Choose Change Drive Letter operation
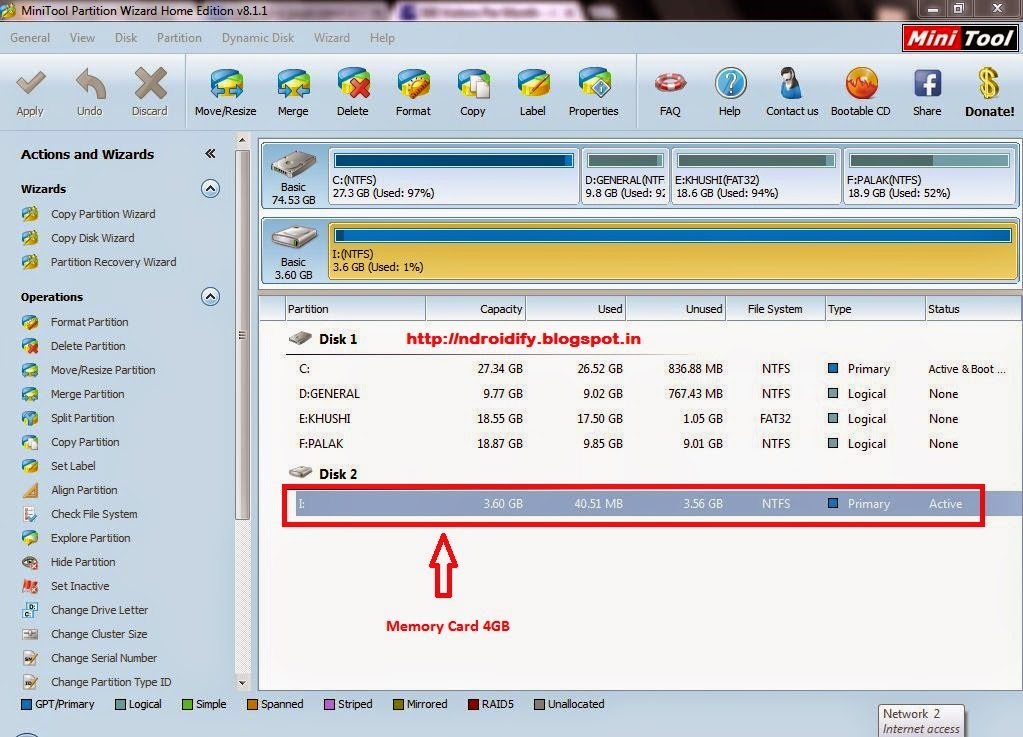The width and height of the screenshot is (1023, 737). pos(99,610)
